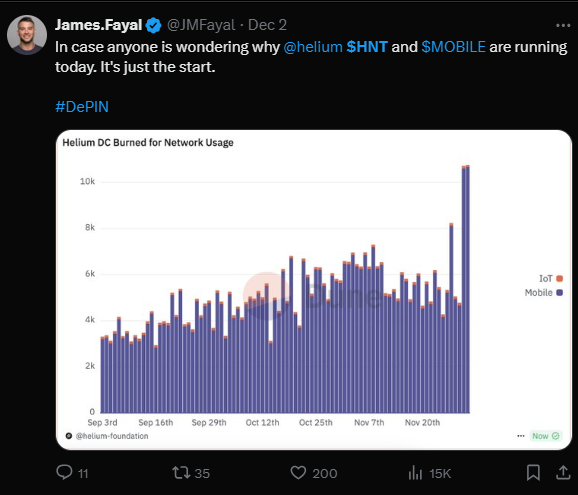578x495 pixels.
Task: Share the tweet via upload icon
Action: [563, 473]
